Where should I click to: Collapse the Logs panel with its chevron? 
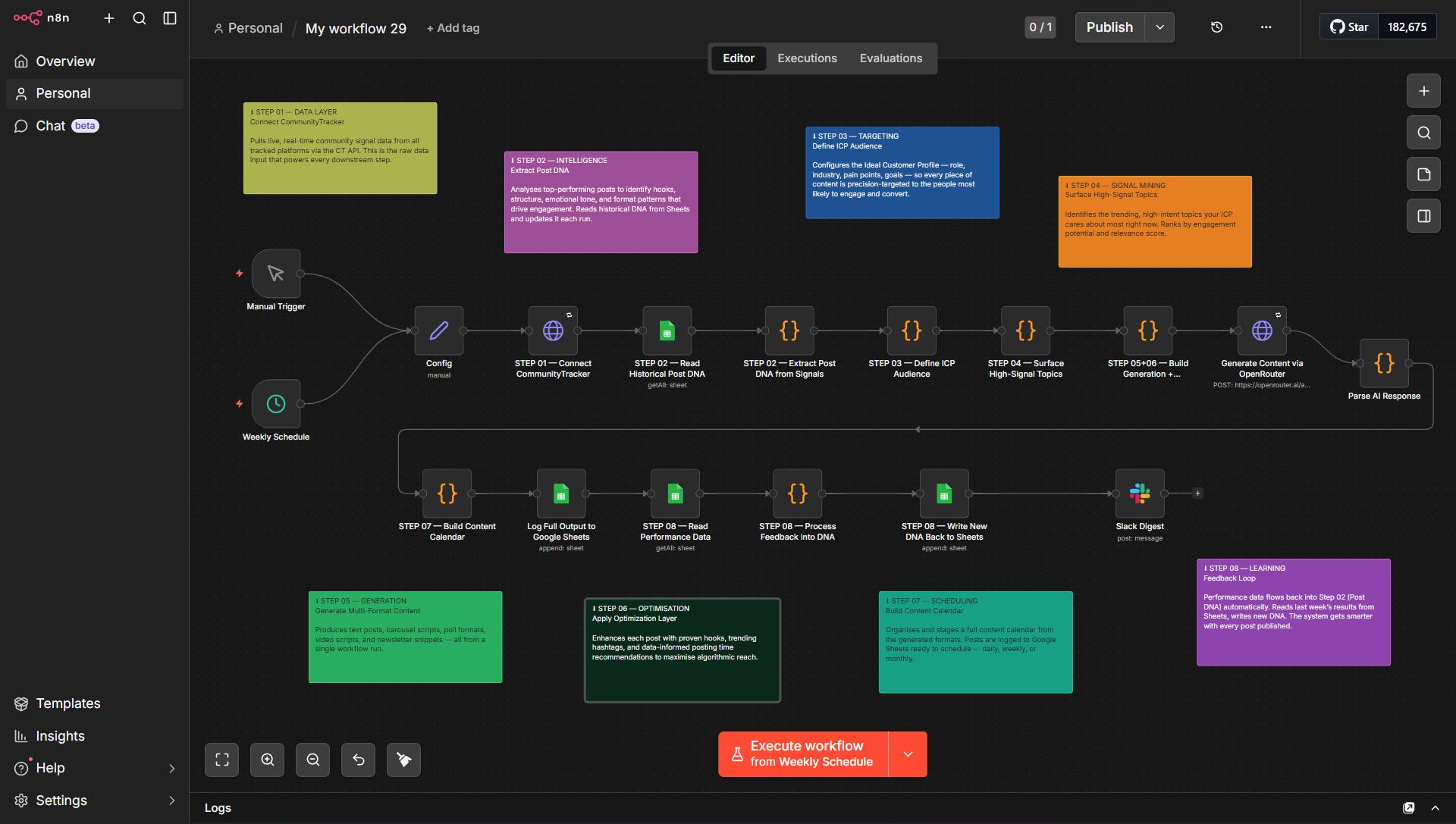(1437, 807)
